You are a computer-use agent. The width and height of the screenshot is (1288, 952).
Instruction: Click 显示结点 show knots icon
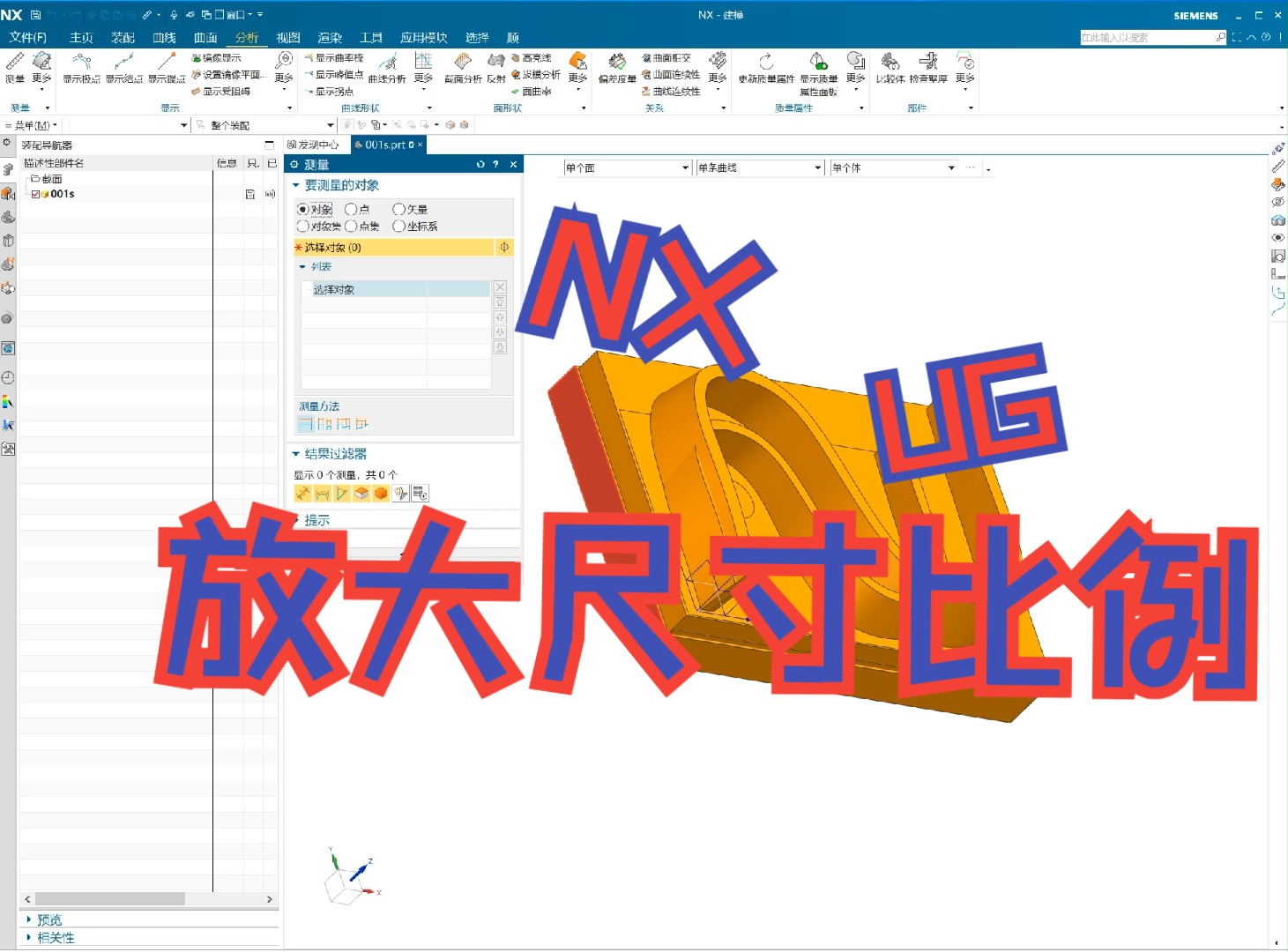pyautogui.click(x=124, y=67)
